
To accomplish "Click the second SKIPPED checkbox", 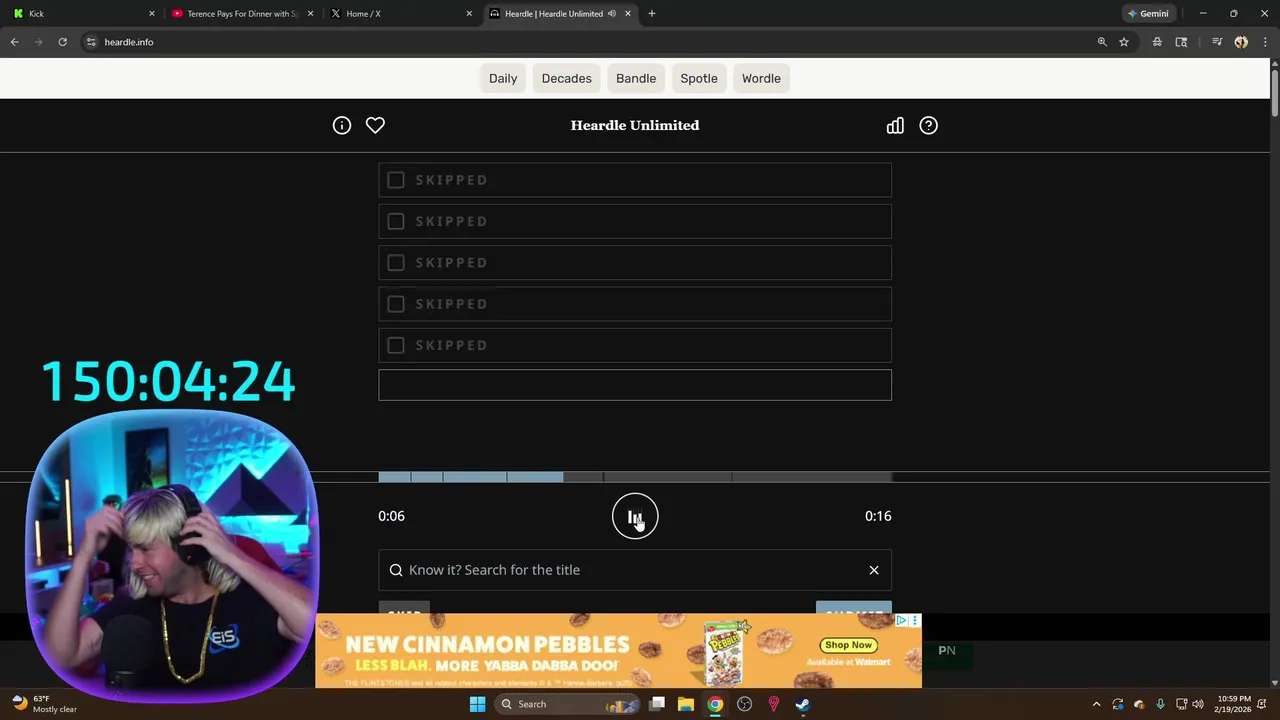I will pos(396,221).
